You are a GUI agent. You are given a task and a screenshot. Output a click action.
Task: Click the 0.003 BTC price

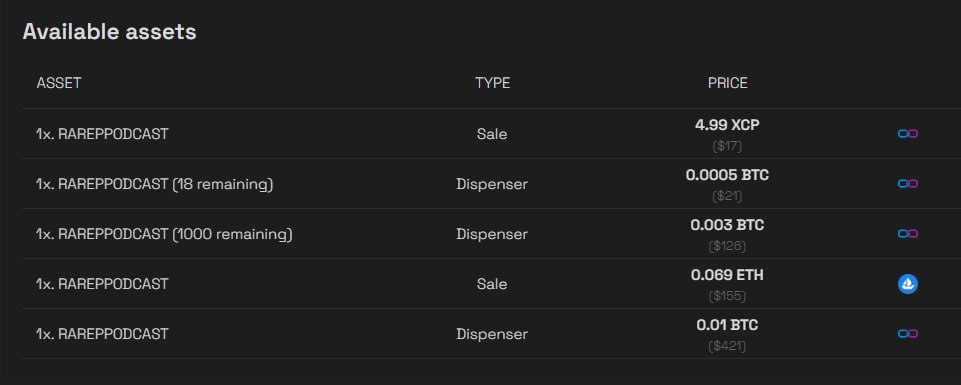point(727,225)
